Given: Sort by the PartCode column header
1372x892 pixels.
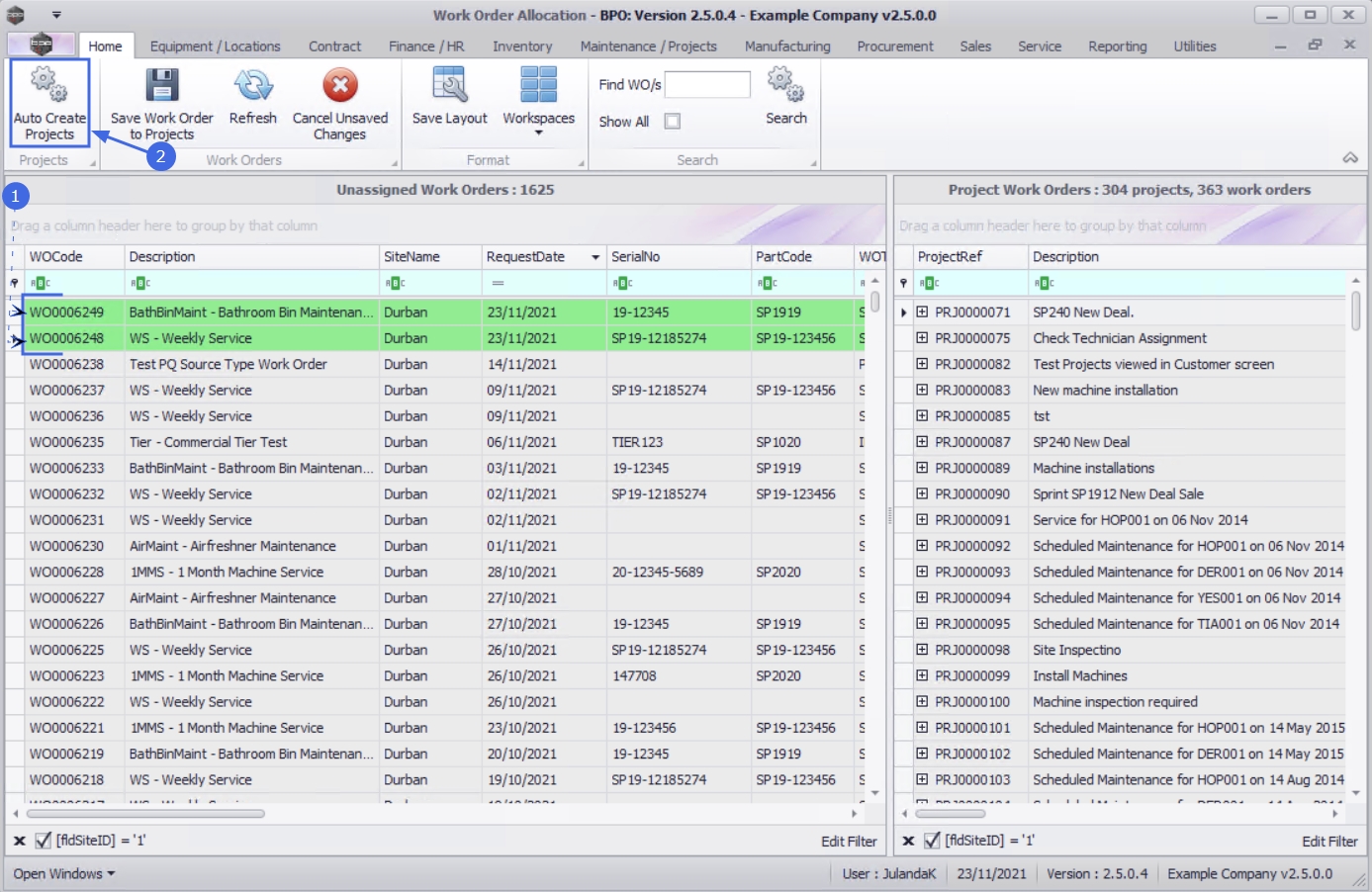Looking at the screenshot, I should (802, 257).
